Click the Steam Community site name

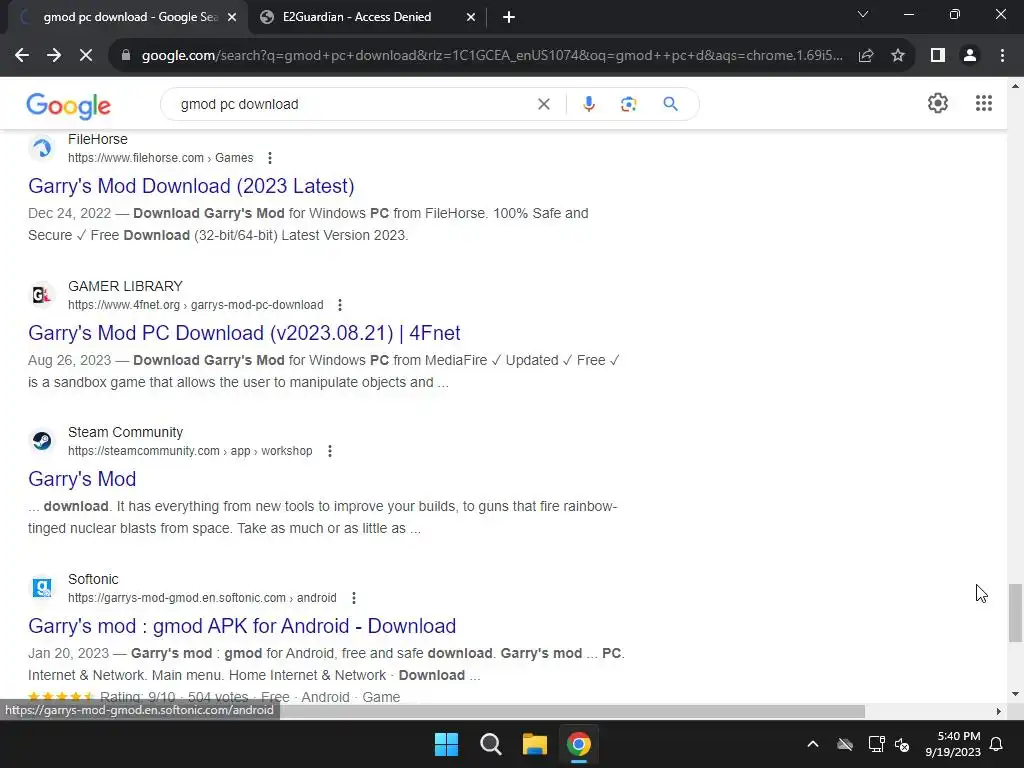pos(125,432)
